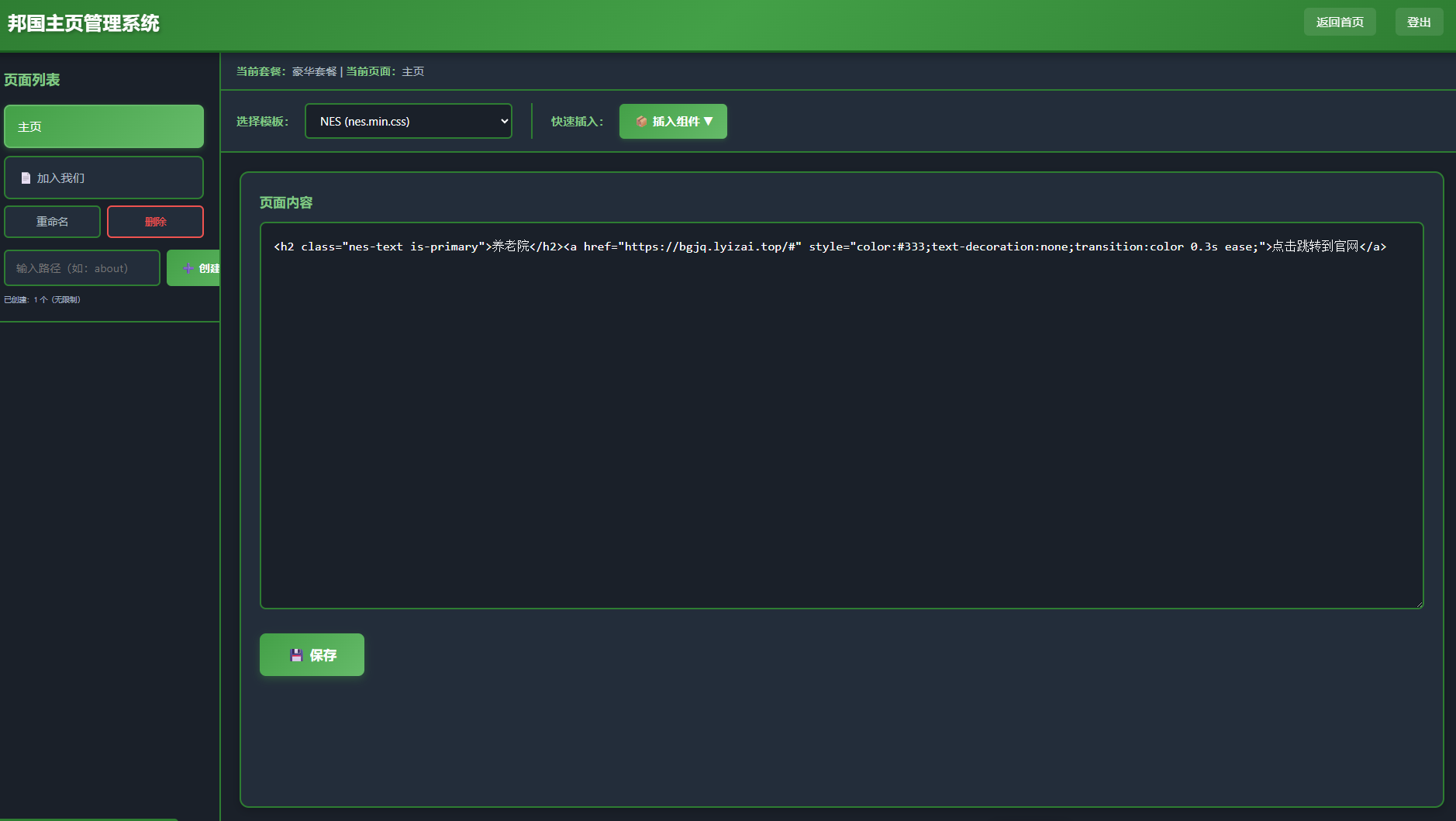Click the plus icon on 创建 button
Screen dimensions: 1456x821
[188, 268]
